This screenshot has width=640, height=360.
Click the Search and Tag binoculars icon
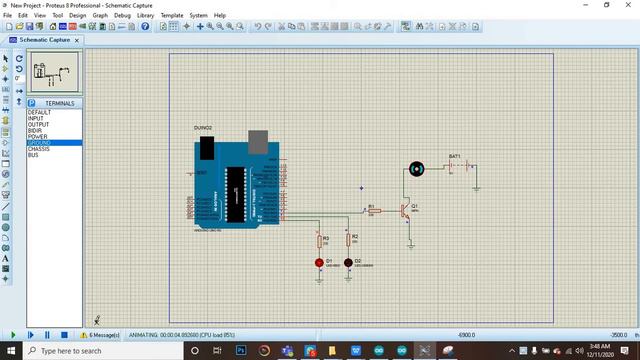coord(419,27)
